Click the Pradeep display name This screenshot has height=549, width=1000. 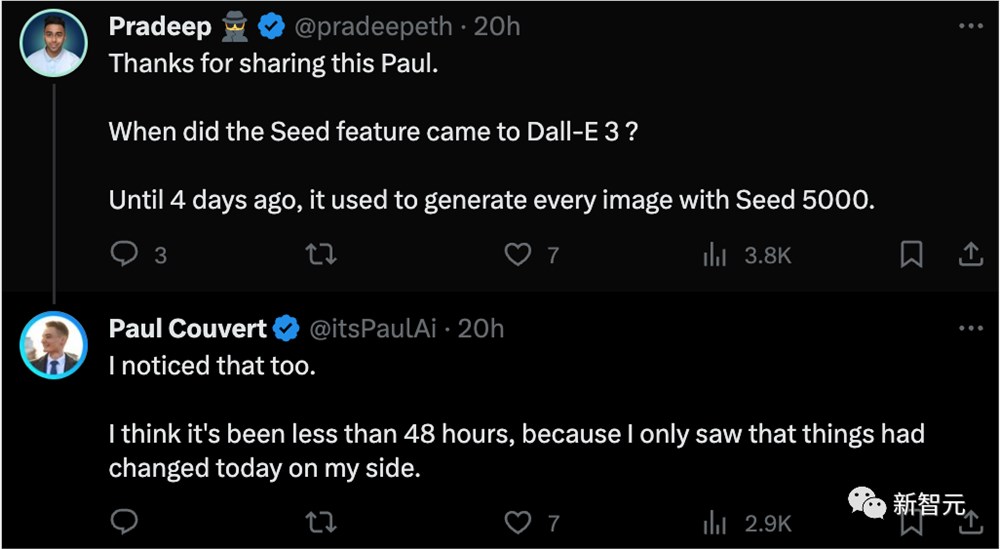(159, 27)
